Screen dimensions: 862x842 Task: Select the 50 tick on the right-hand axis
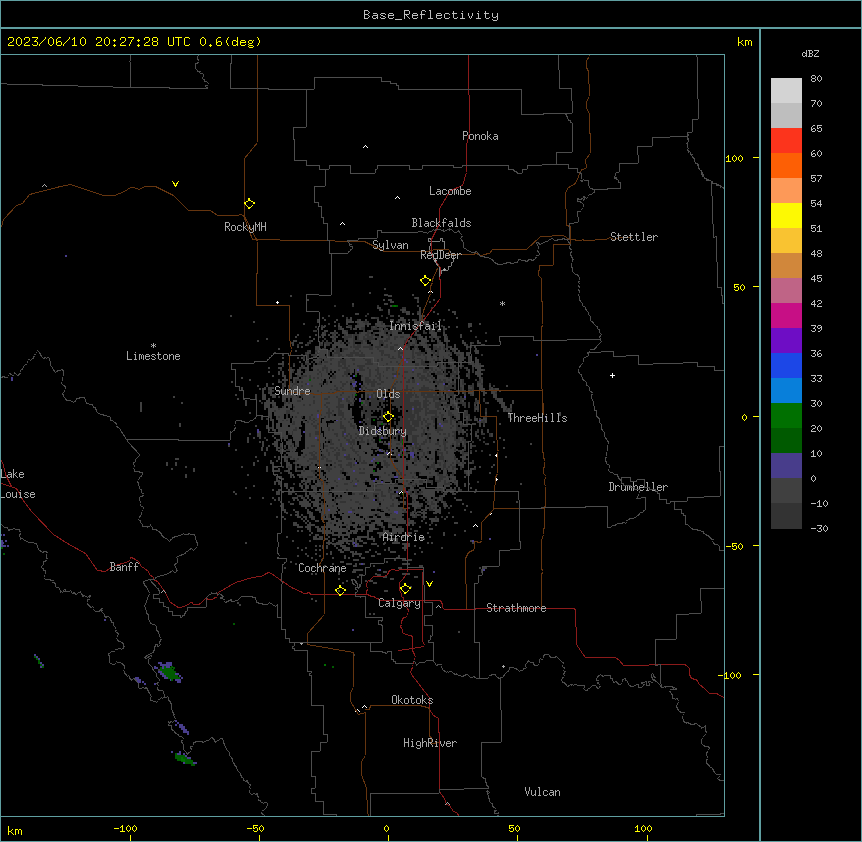pos(739,287)
